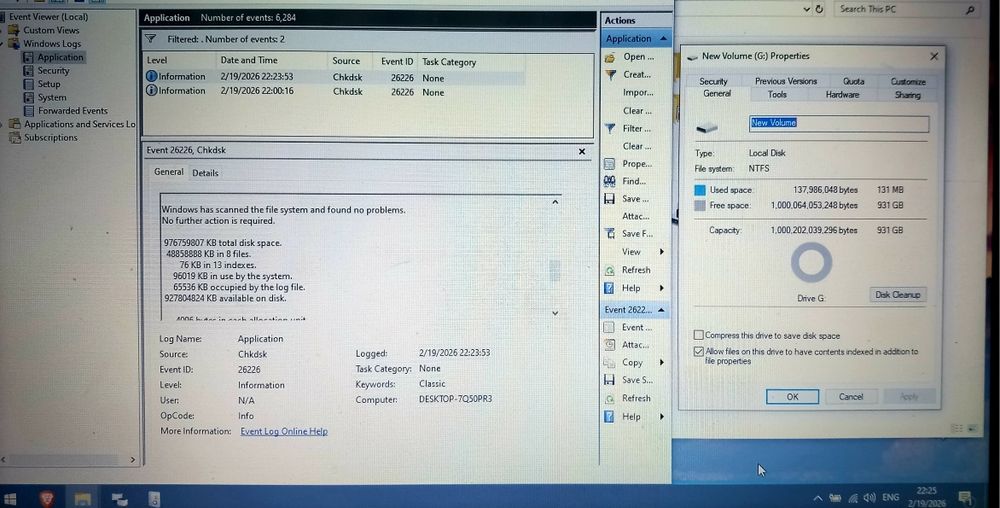1000x508 pixels.
Task: Open Forwarded Events log
Action: coord(72,111)
